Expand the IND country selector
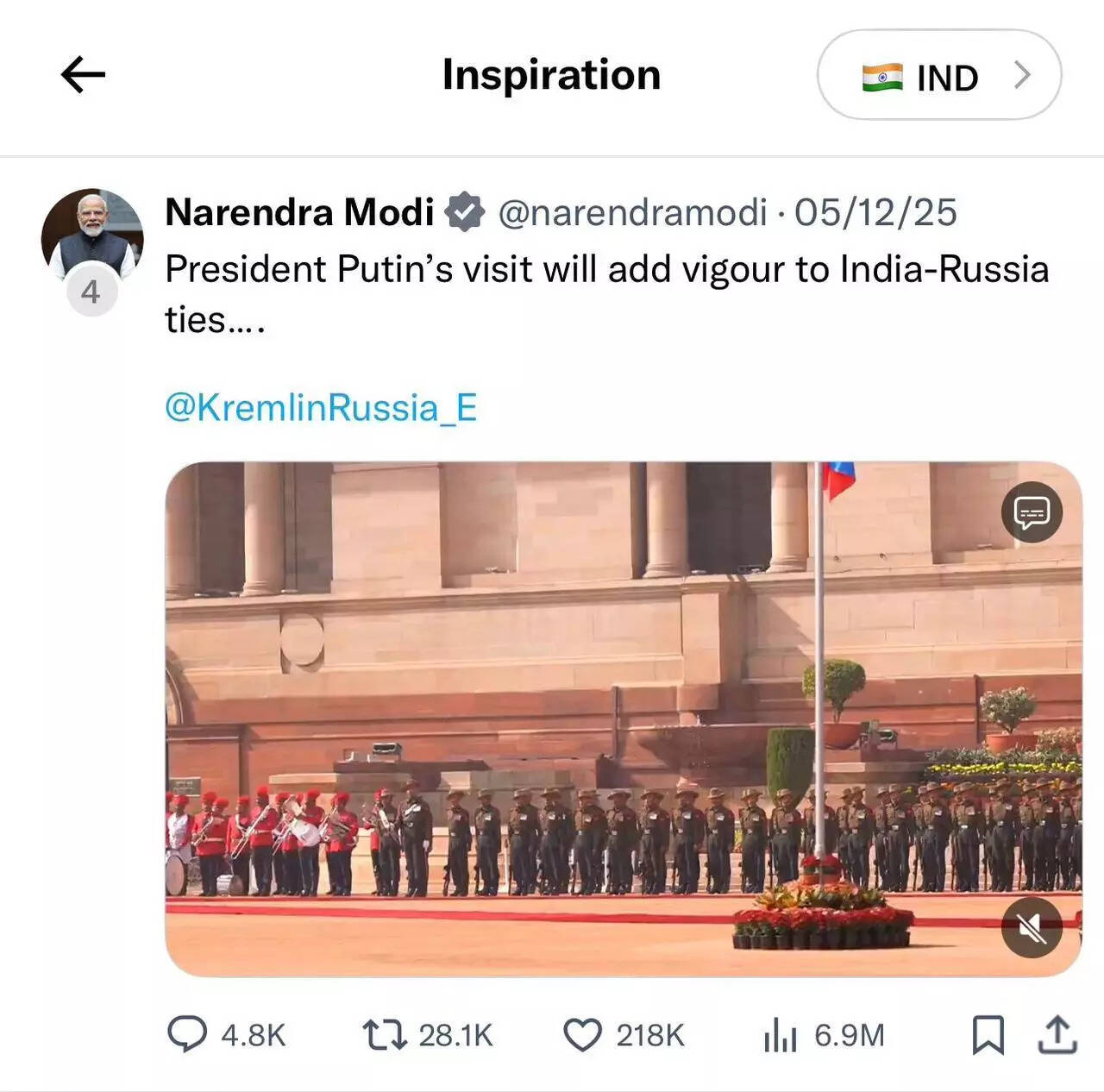1104x1092 pixels. coord(939,75)
